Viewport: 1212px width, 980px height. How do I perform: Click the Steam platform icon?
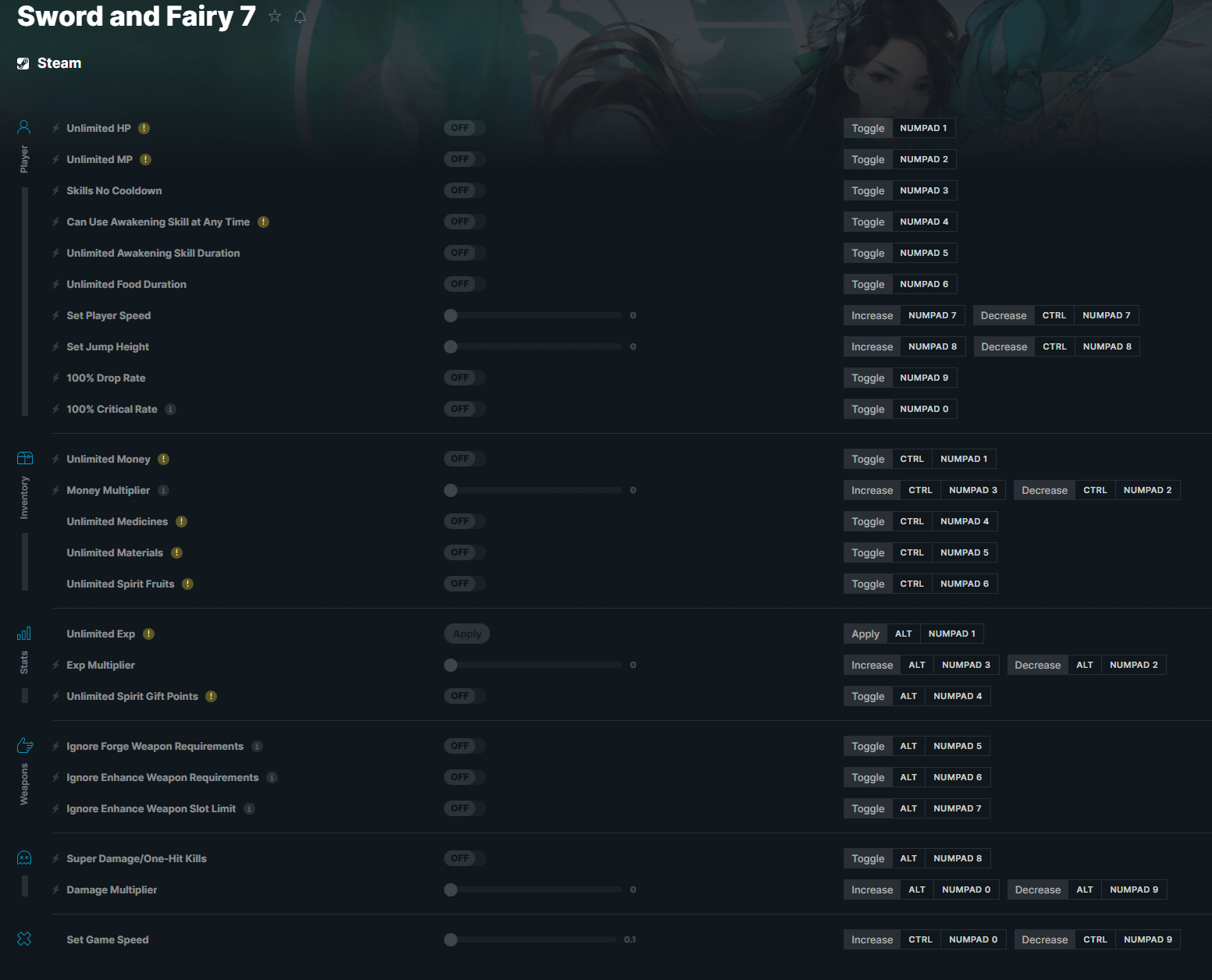(23, 63)
